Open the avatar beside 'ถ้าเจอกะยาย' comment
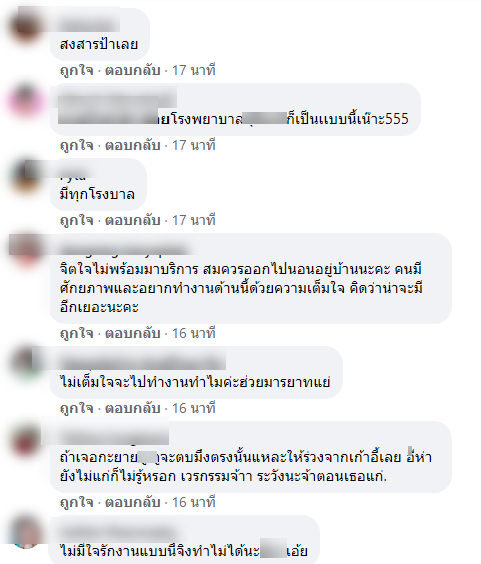This screenshot has height=564, width=481. pyautogui.click(x=26, y=439)
